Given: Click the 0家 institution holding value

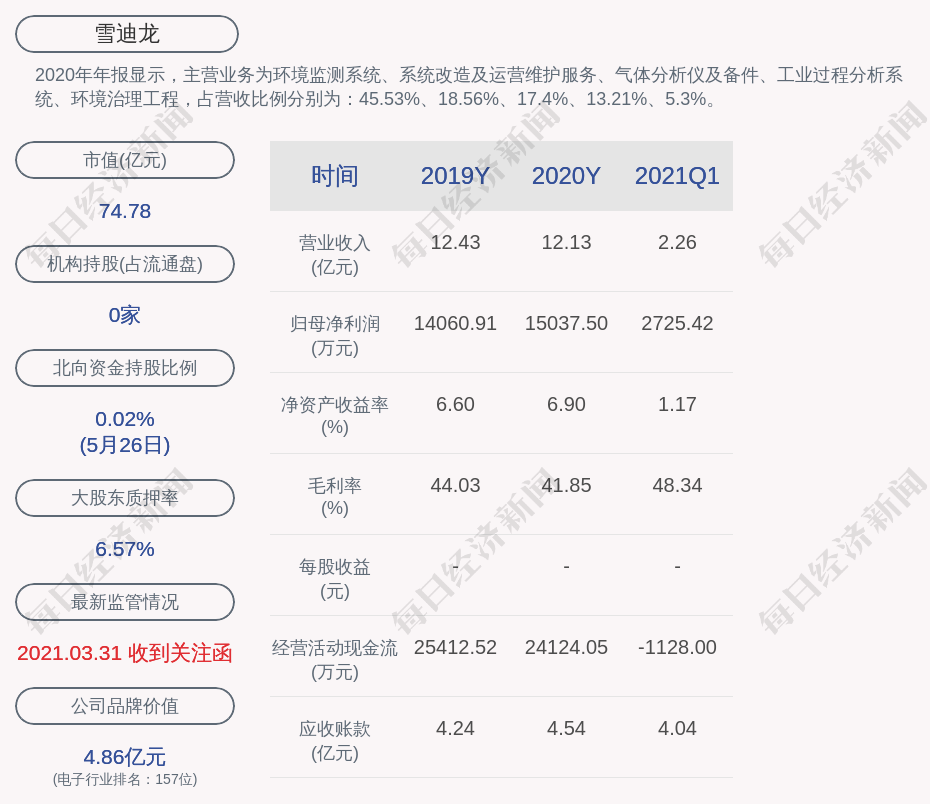Looking at the screenshot, I should pos(125,315).
